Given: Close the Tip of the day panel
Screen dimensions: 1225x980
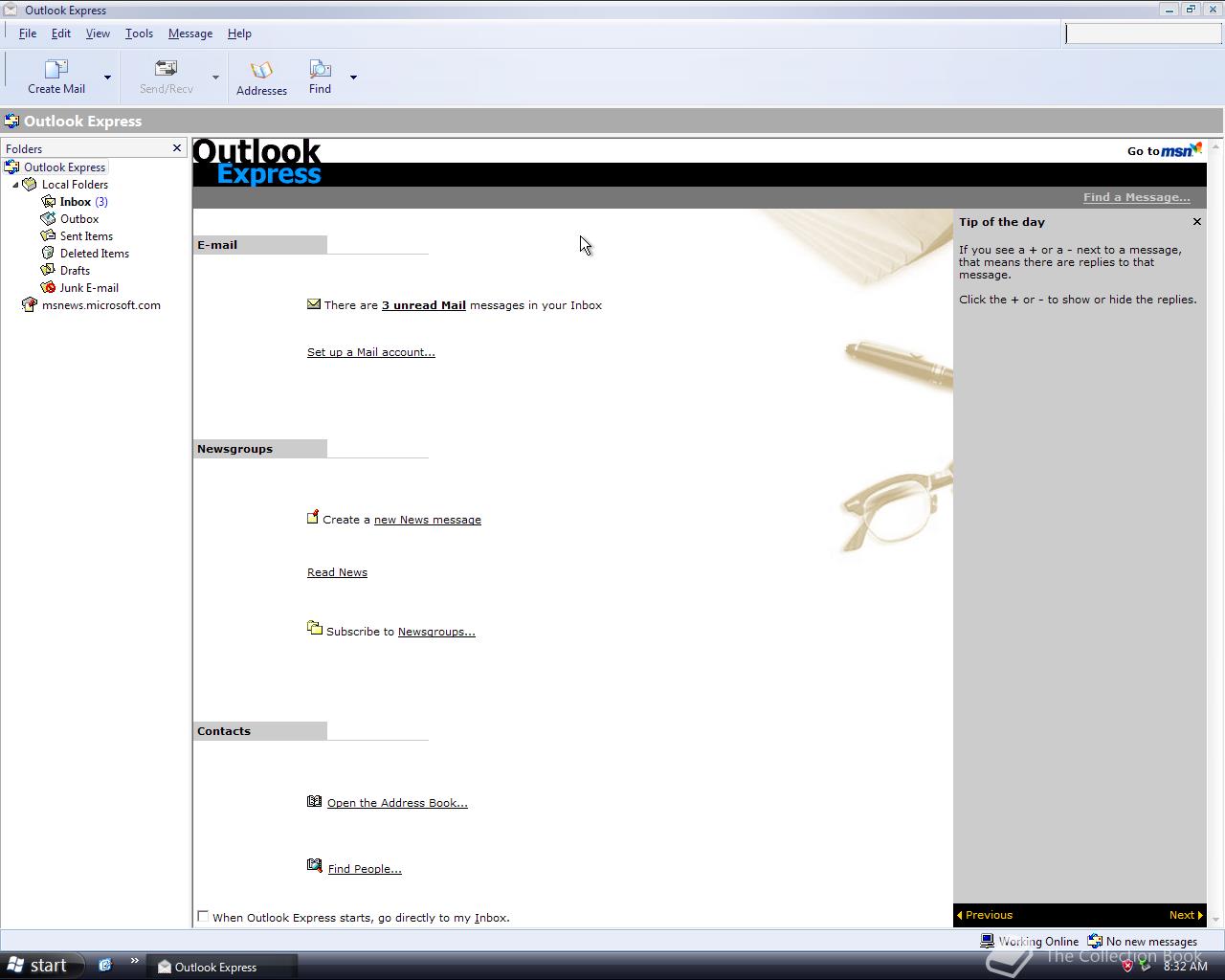Looking at the screenshot, I should [1196, 221].
